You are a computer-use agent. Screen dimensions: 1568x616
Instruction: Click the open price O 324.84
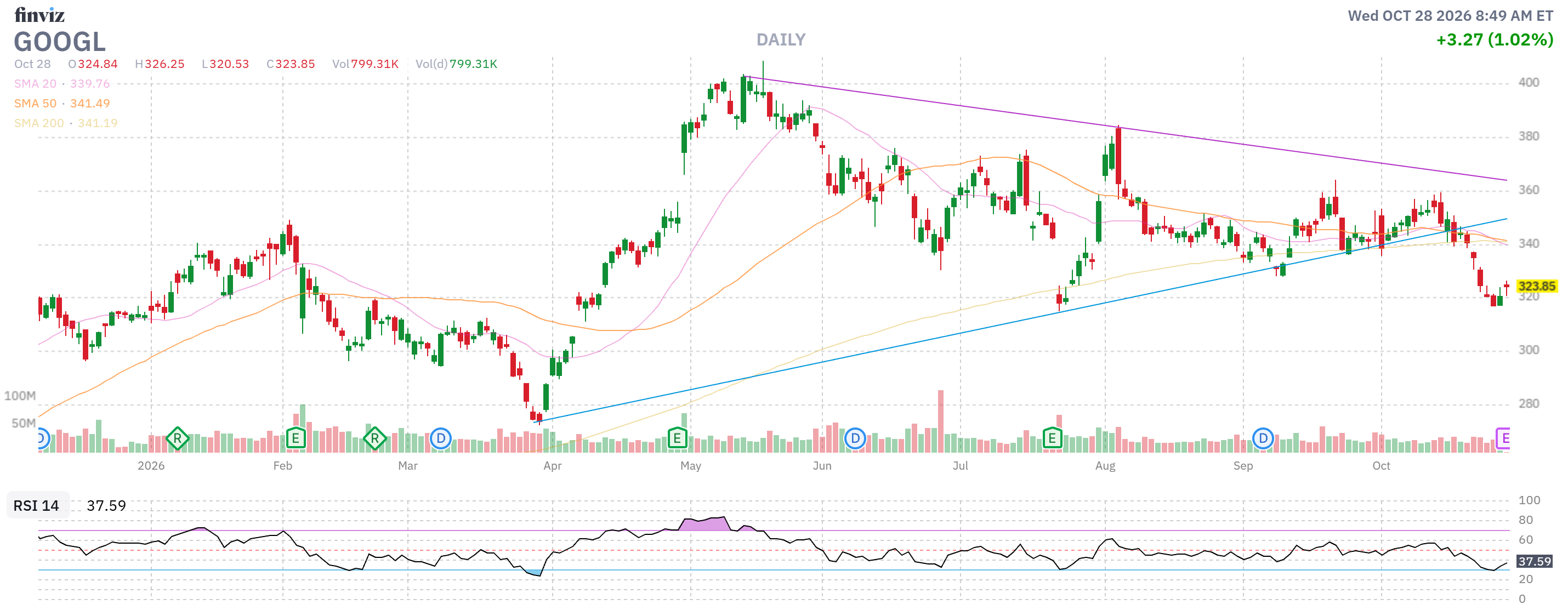tap(93, 64)
